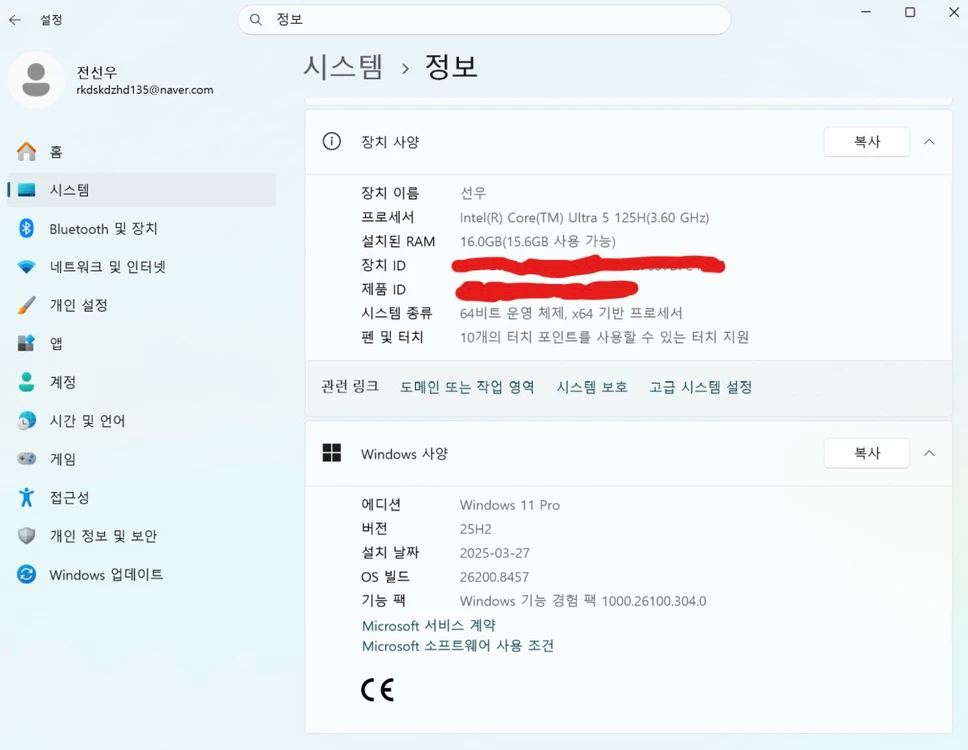The width and height of the screenshot is (968, 750).
Task: Open Microsoft 소프트웨어 사용 조건 link
Action: [457, 646]
